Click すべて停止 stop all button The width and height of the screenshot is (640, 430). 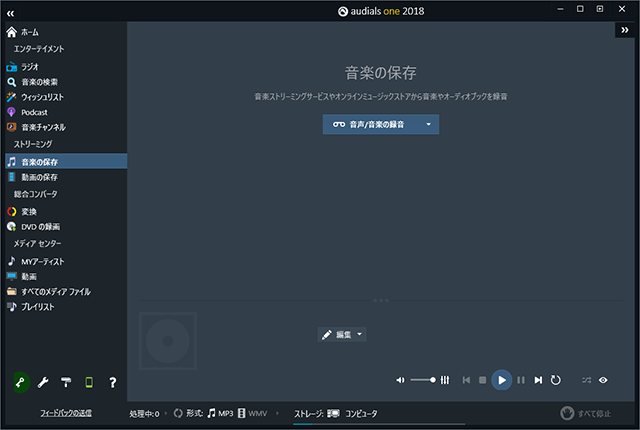(x=586, y=413)
